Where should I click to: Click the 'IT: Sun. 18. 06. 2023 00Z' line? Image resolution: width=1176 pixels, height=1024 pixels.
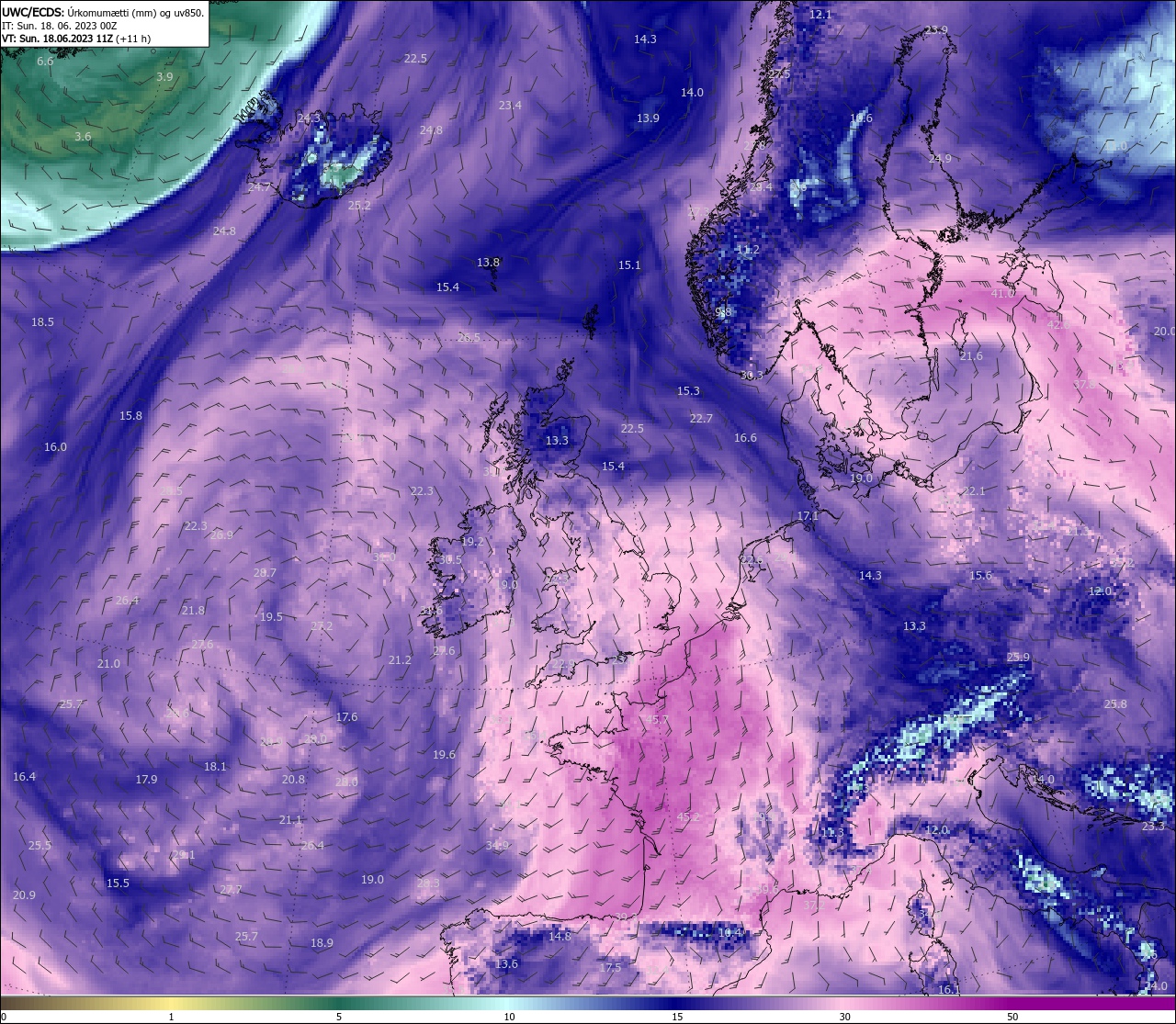click(x=59, y=26)
